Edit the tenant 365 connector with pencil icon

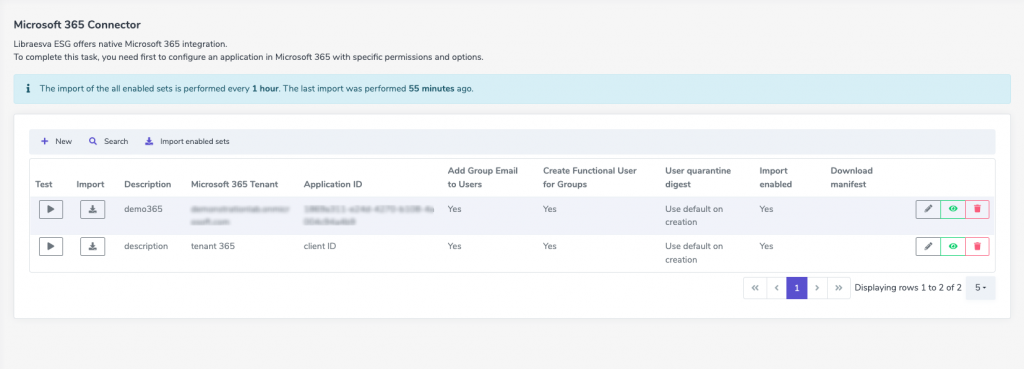click(928, 246)
